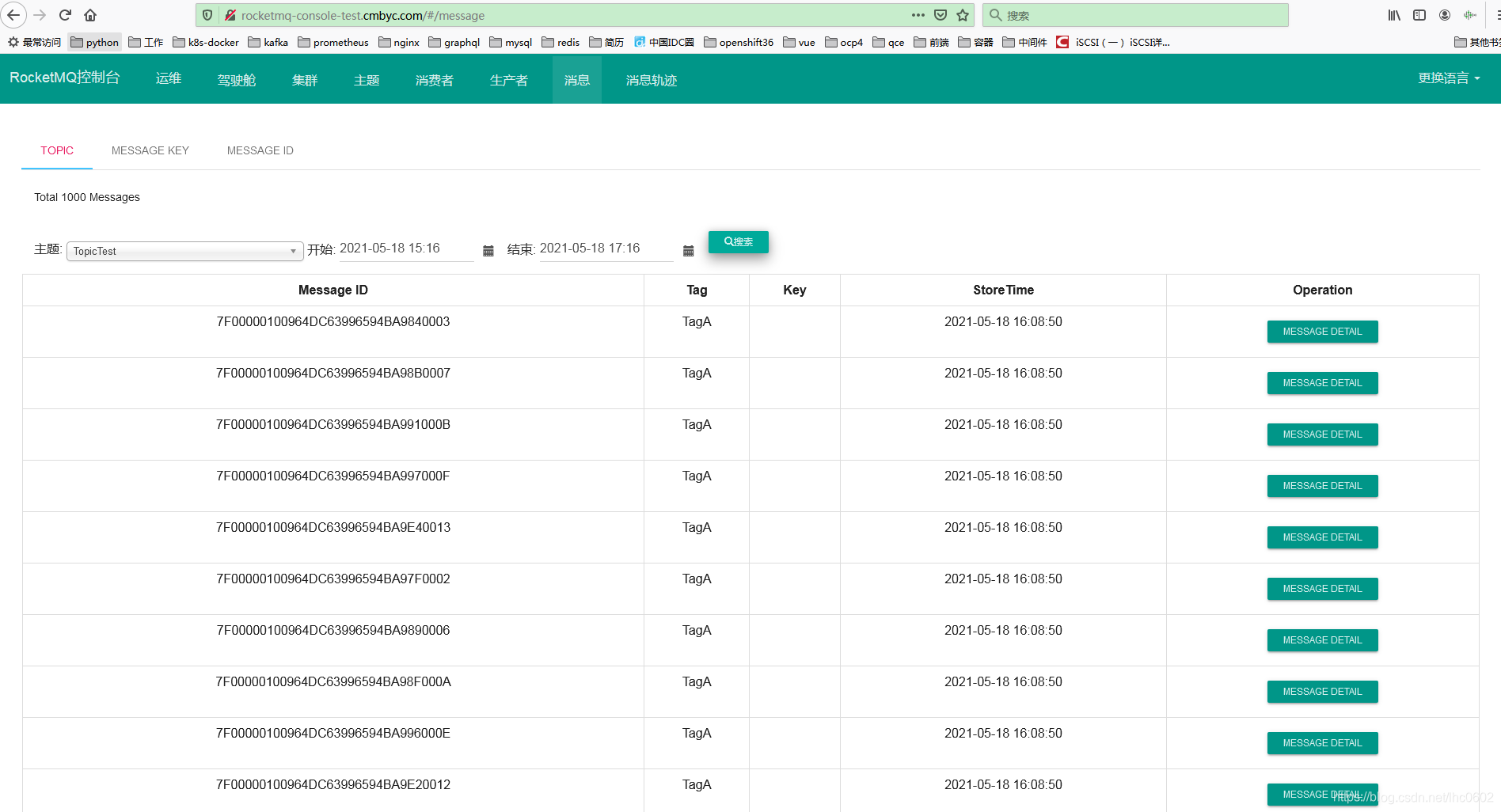Switch to the TOPIC tab
This screenshot has height=812, width=1501.
(x=57, y=150)
